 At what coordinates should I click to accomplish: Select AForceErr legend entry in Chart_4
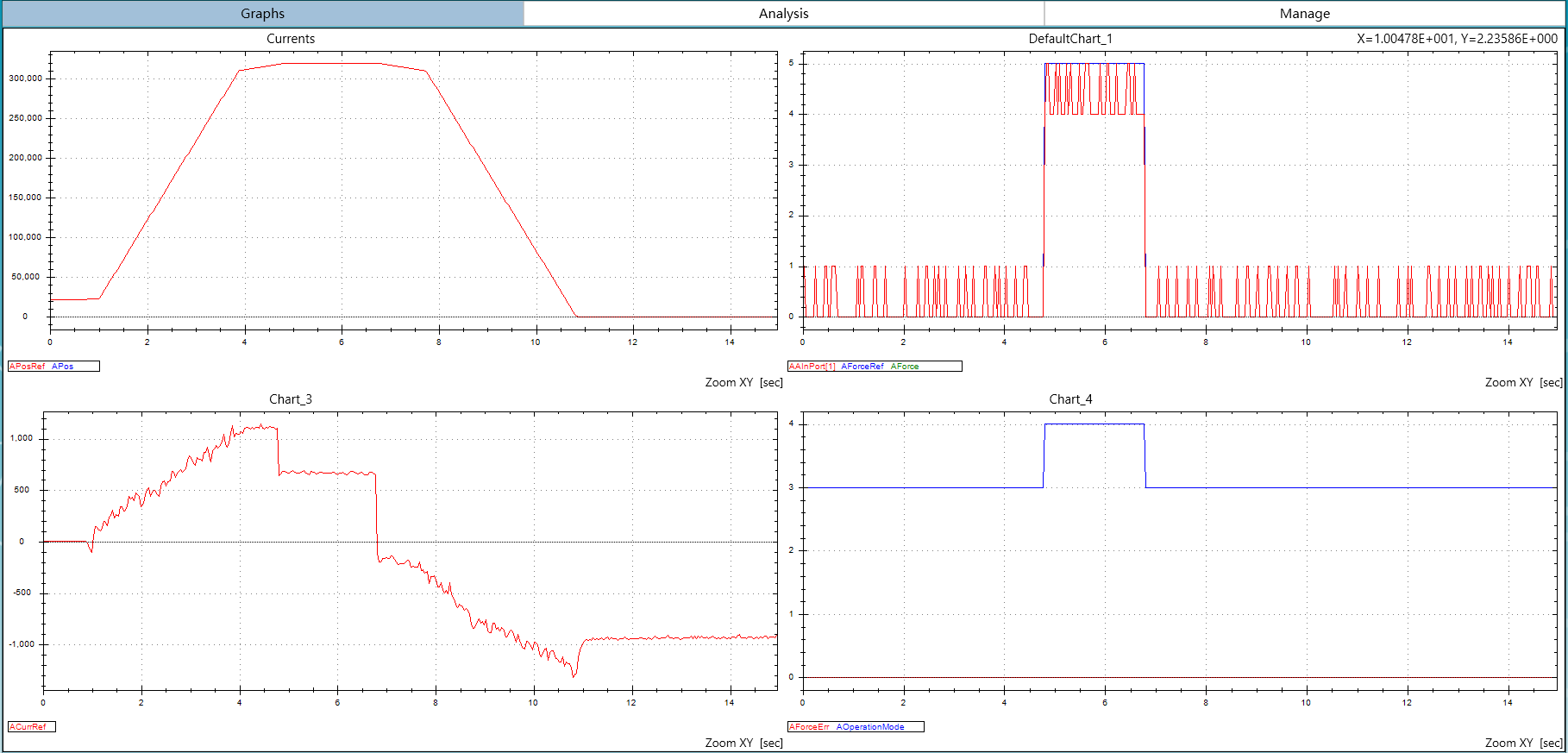coord(809,727)
